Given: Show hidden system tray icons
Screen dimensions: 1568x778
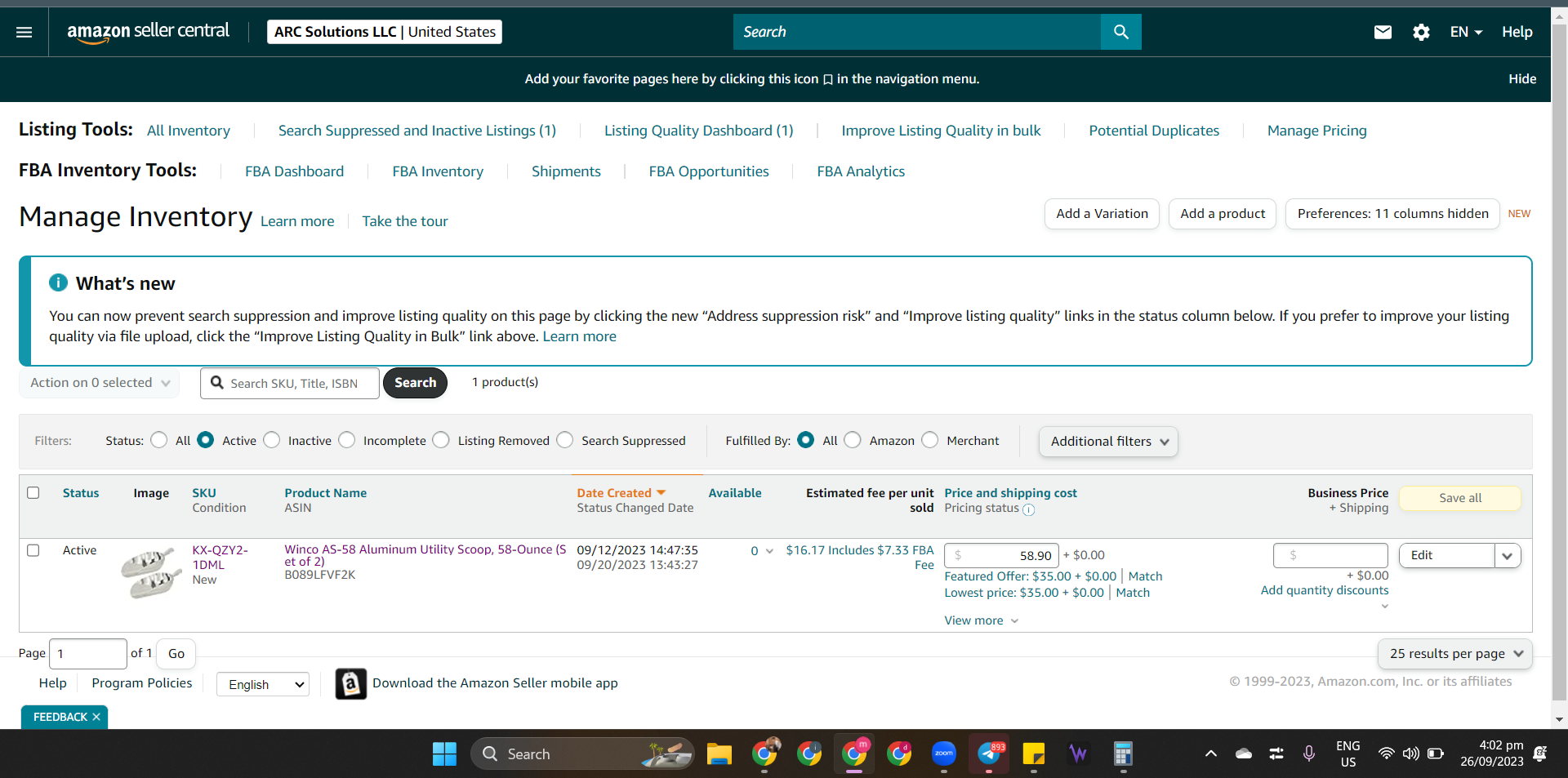Looking at the screenshot, I should click(1211, 754).
